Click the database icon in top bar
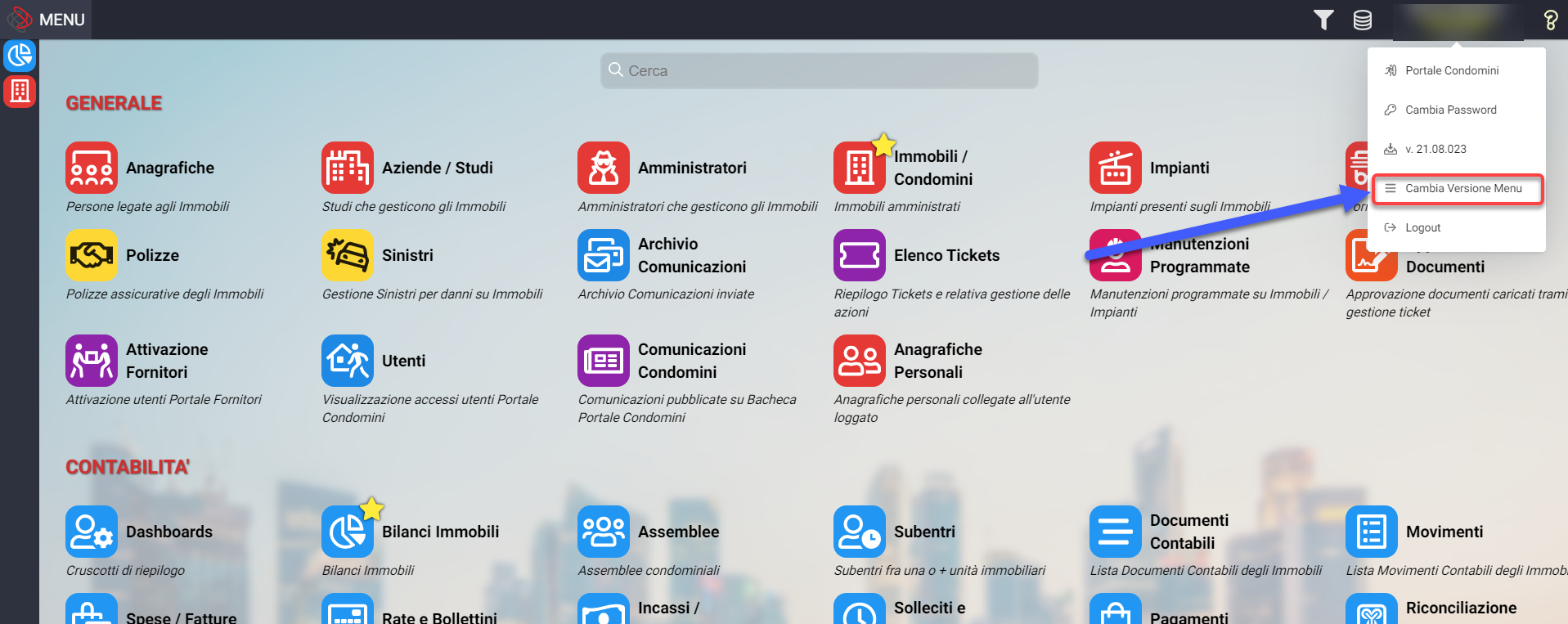This screenshot has height=624, width=1568. (x=1363, y=20)
